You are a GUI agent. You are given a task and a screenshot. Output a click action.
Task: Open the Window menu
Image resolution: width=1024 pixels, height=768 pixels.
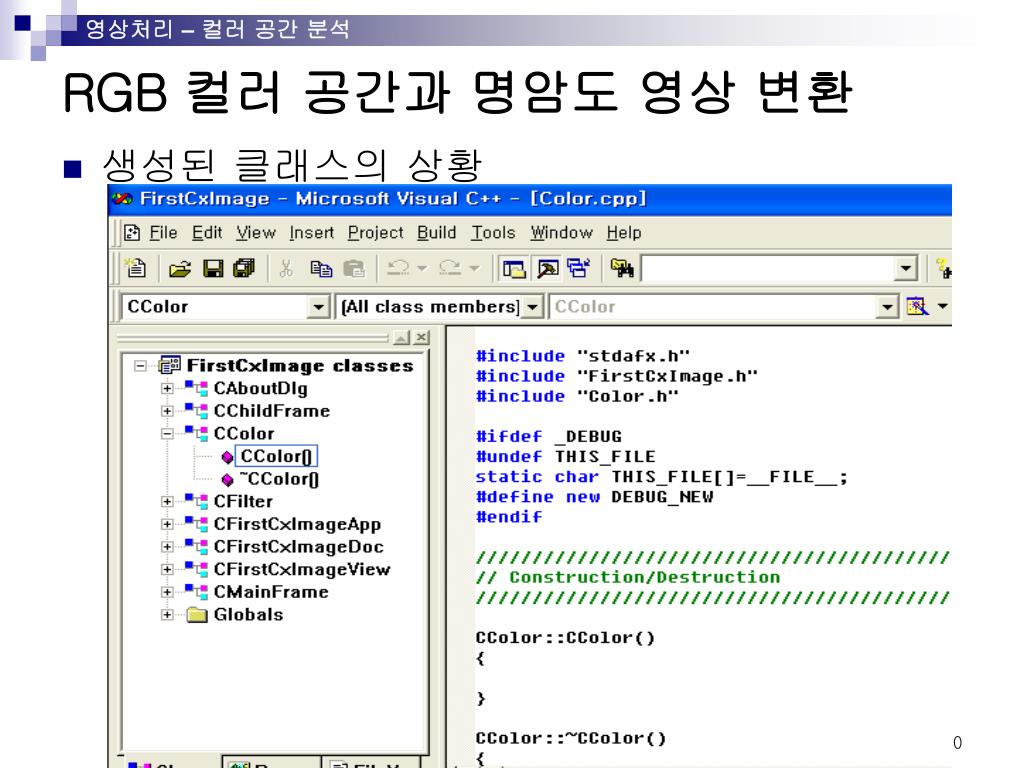(562, 232)
